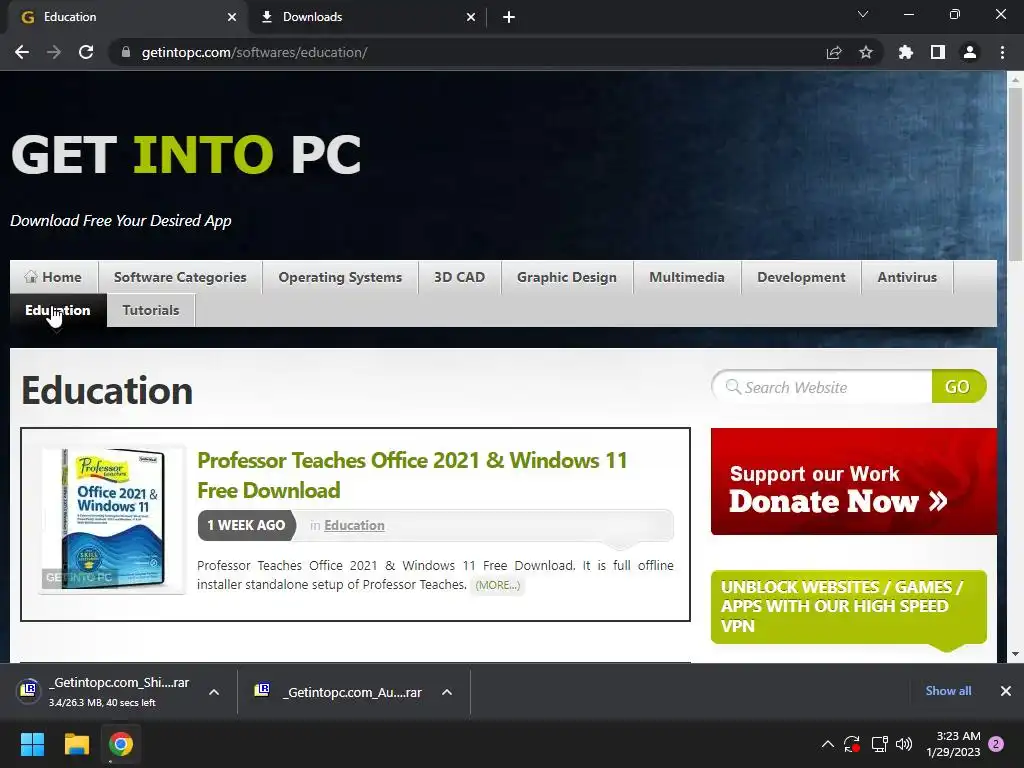Open a new tab with the plus button
Viewport: 1024px width, 768px height.
click(x=509, y=17)
